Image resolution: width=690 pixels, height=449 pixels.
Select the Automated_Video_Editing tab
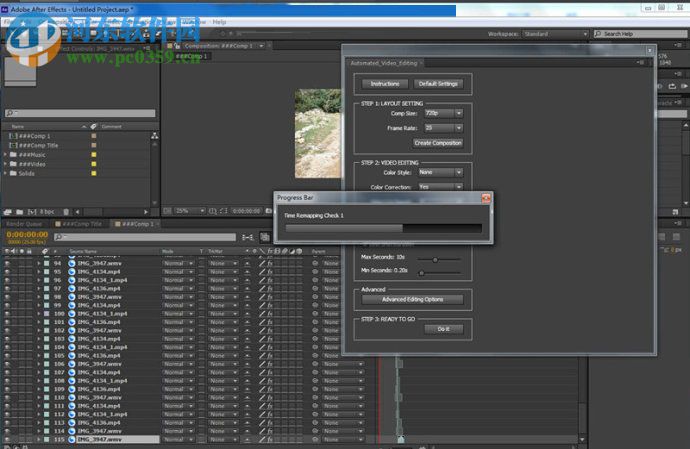click(383, 63)
